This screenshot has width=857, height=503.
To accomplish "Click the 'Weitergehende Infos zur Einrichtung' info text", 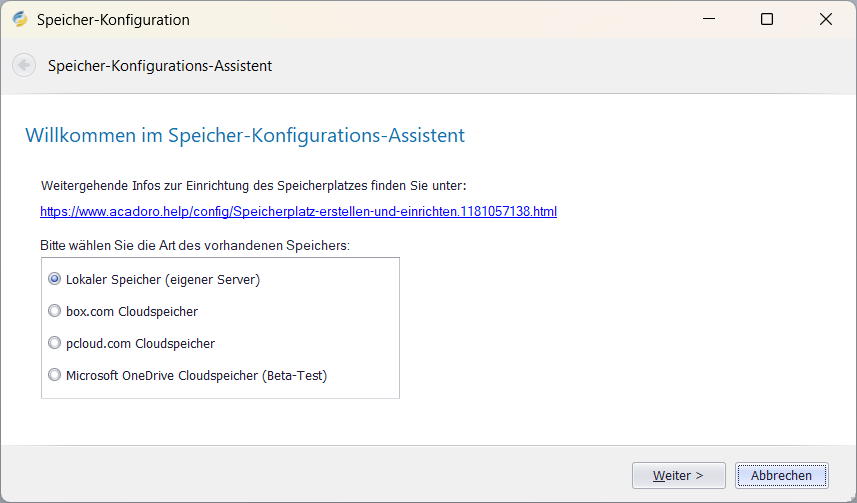I will [x=253, y=186].
